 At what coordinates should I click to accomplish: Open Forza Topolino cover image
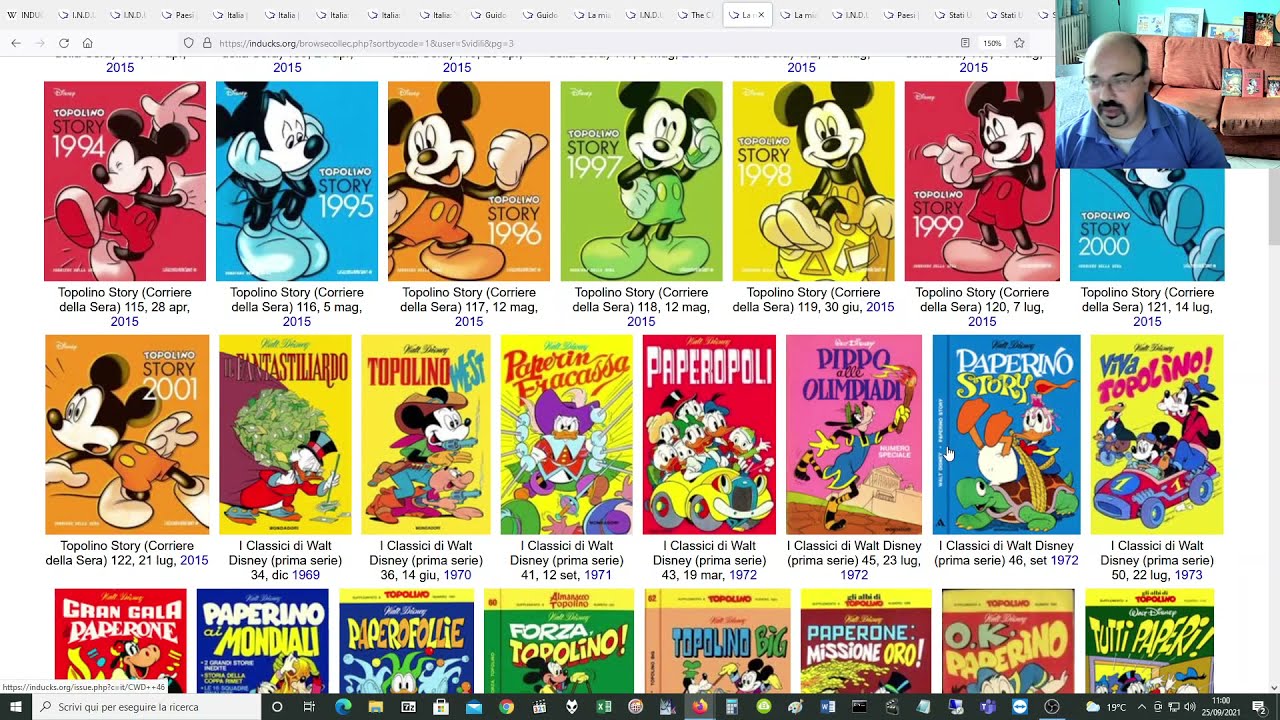point(558,641)
